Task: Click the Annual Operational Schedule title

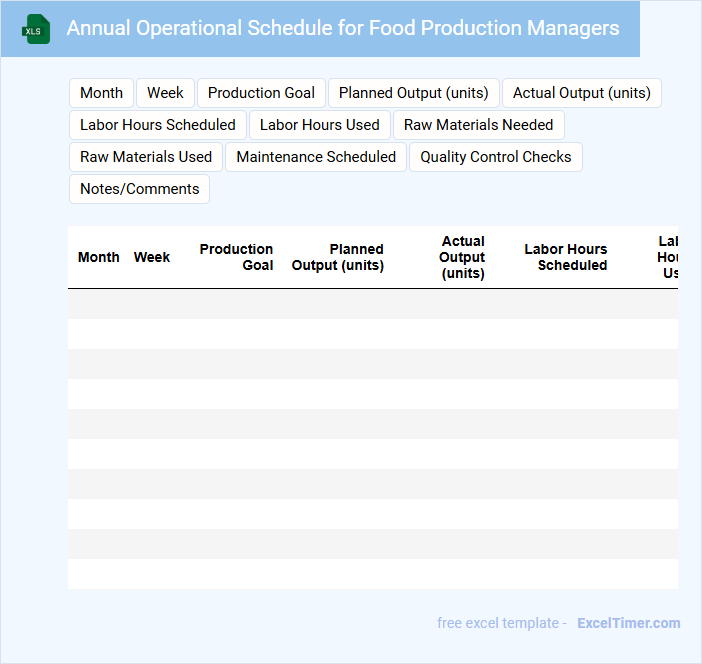Action: [342, 28]
